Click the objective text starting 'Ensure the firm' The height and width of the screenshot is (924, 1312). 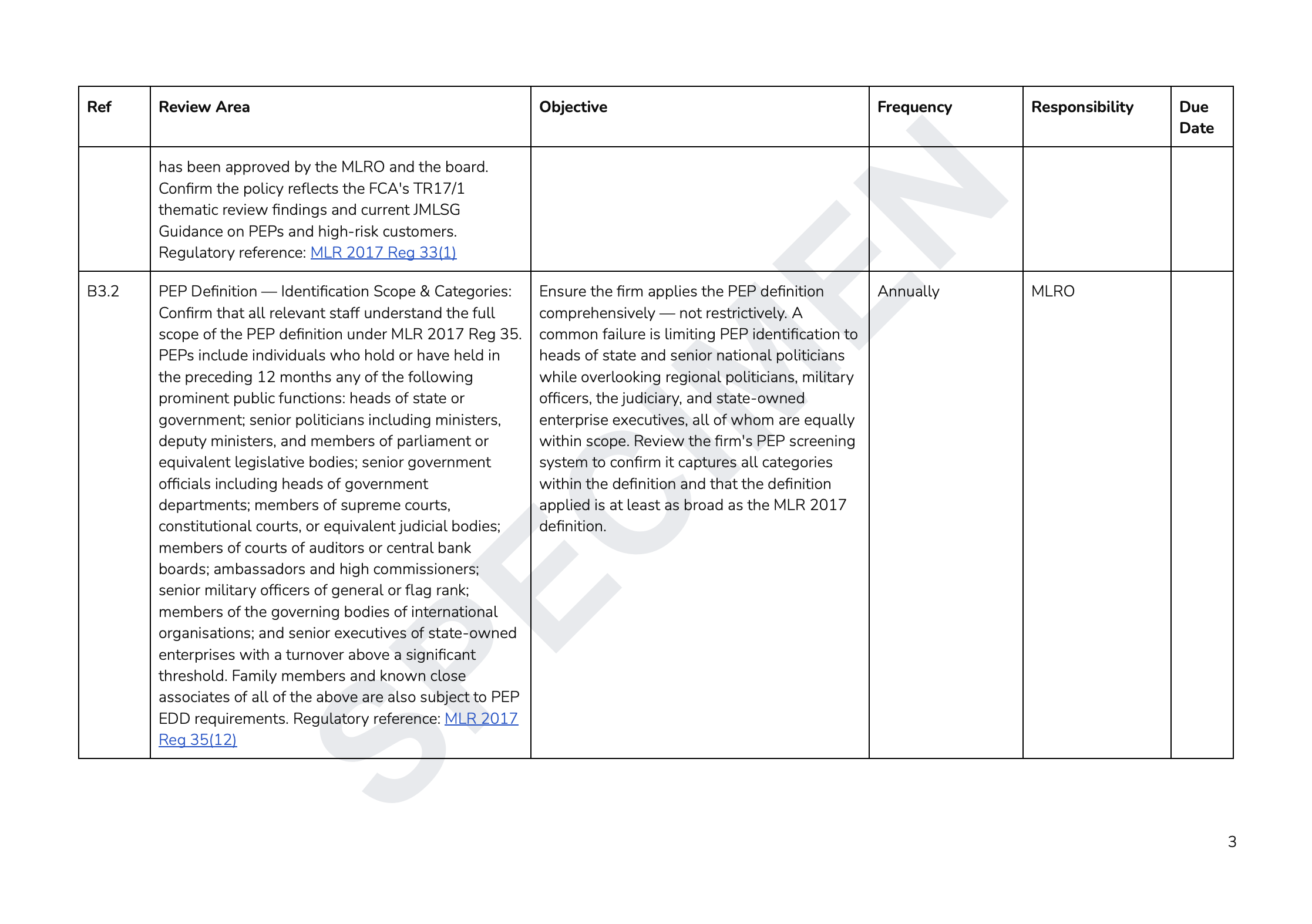click(x=681, y=291)
